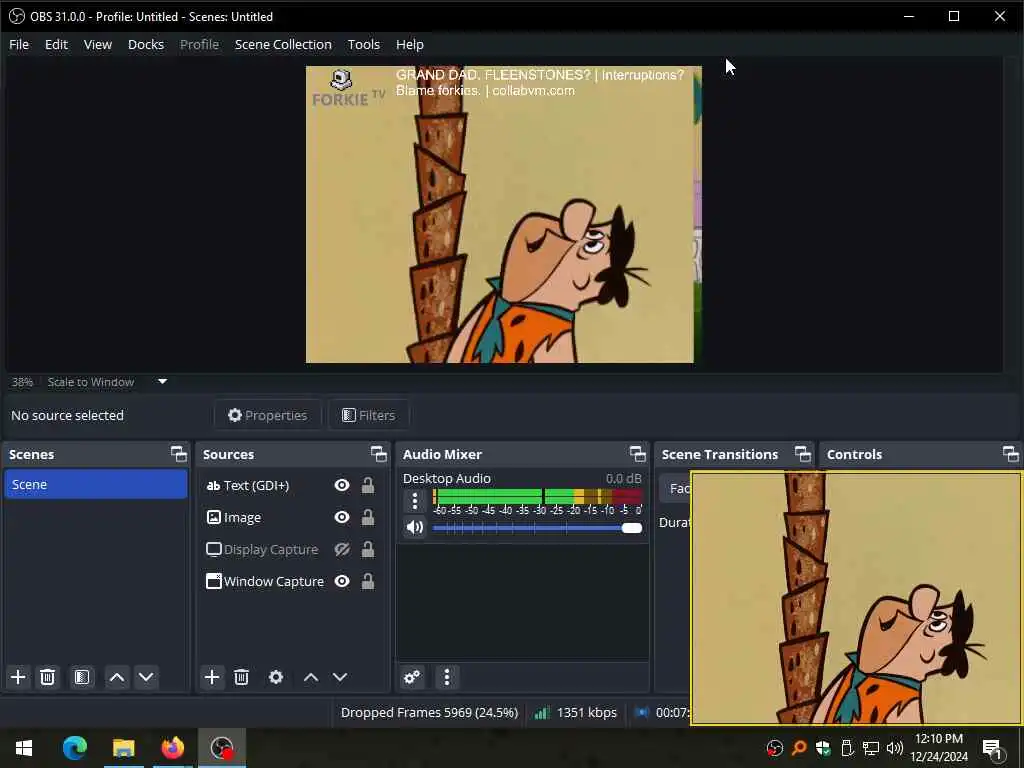Hide the Text (GDI+) source
Screen dimensions: 1024x768
click(x=342, y=485)
